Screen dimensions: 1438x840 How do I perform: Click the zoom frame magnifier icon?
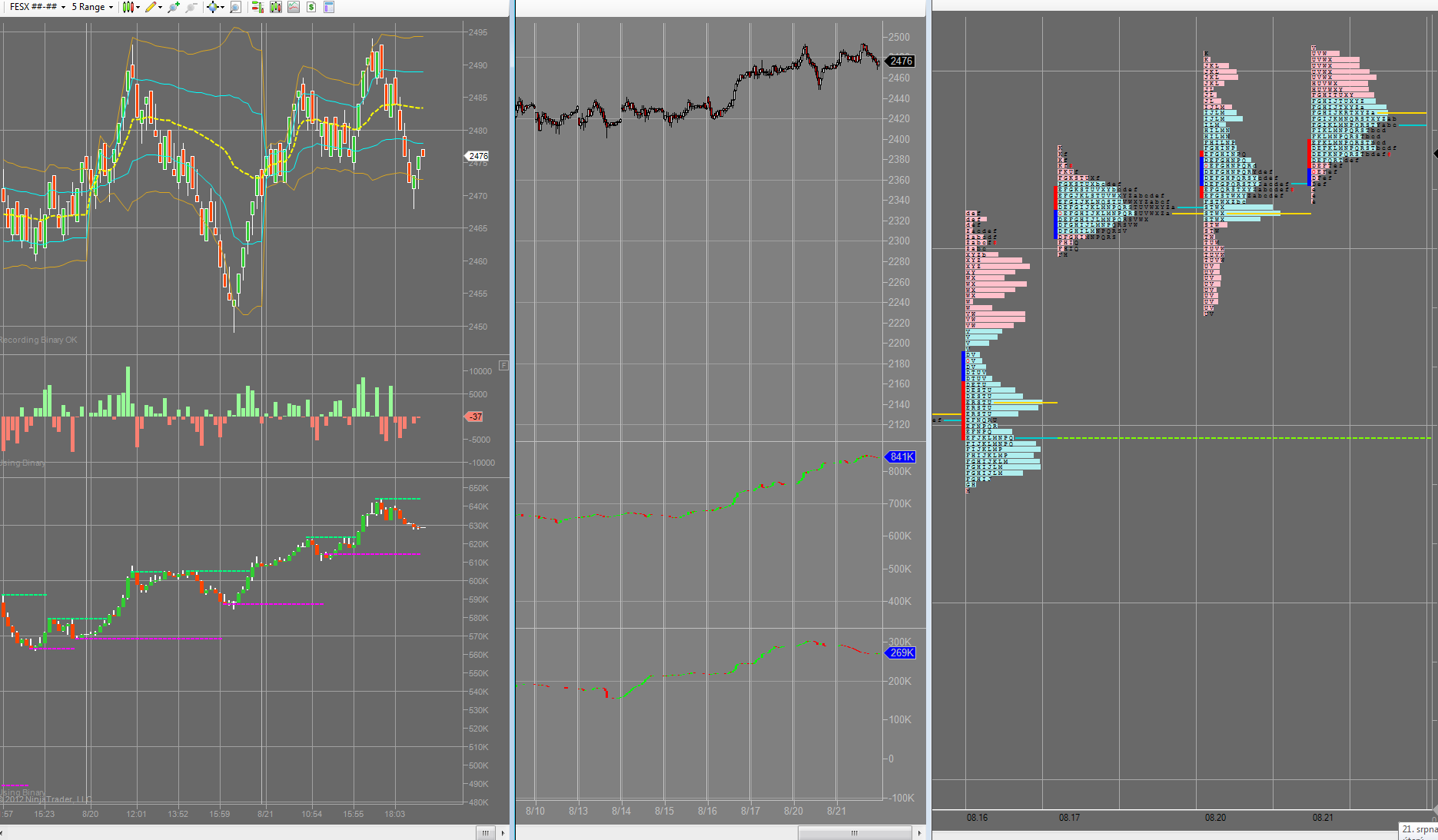coord(236,7)
